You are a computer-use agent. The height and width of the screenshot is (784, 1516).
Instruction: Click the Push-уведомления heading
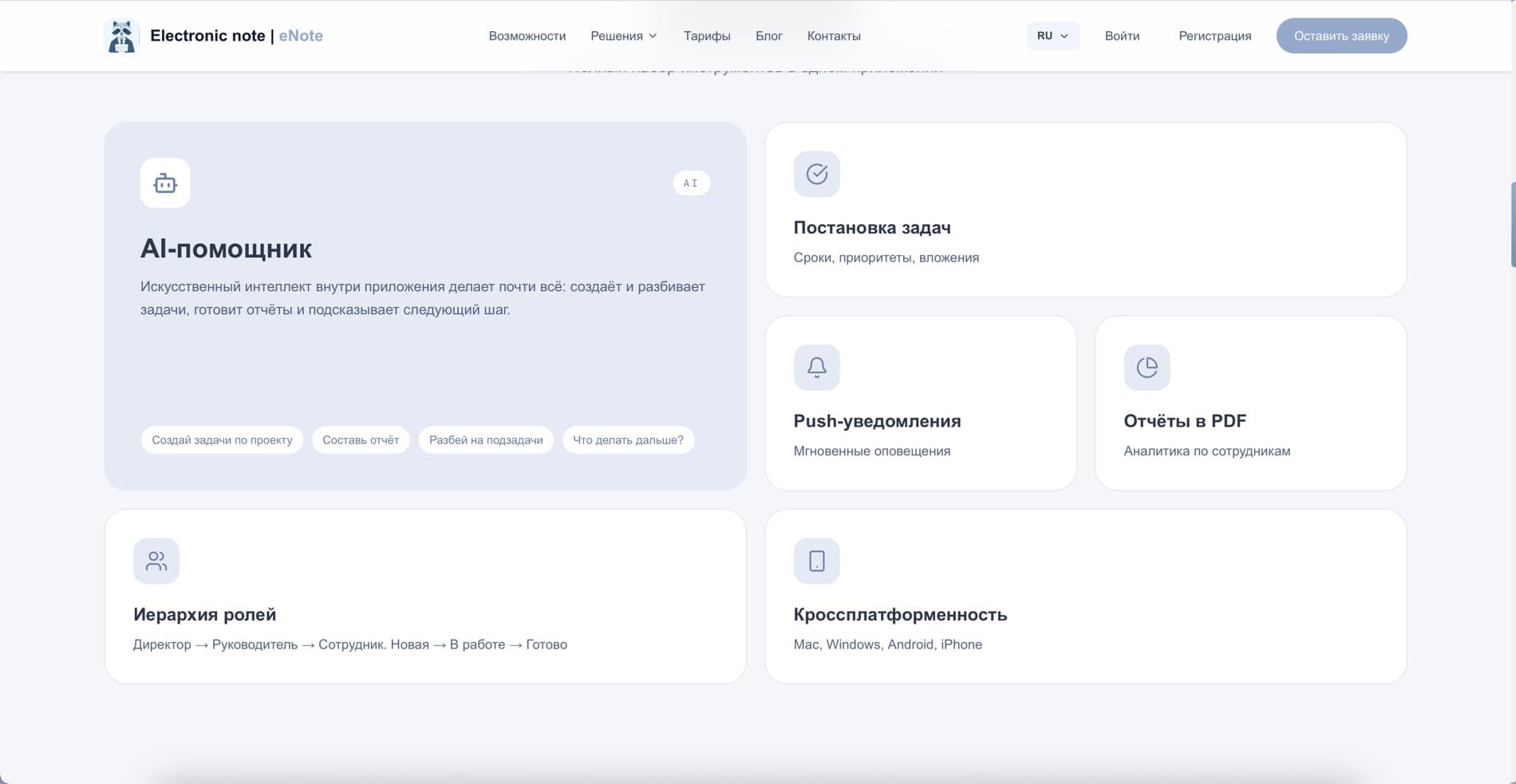point(877,421)
